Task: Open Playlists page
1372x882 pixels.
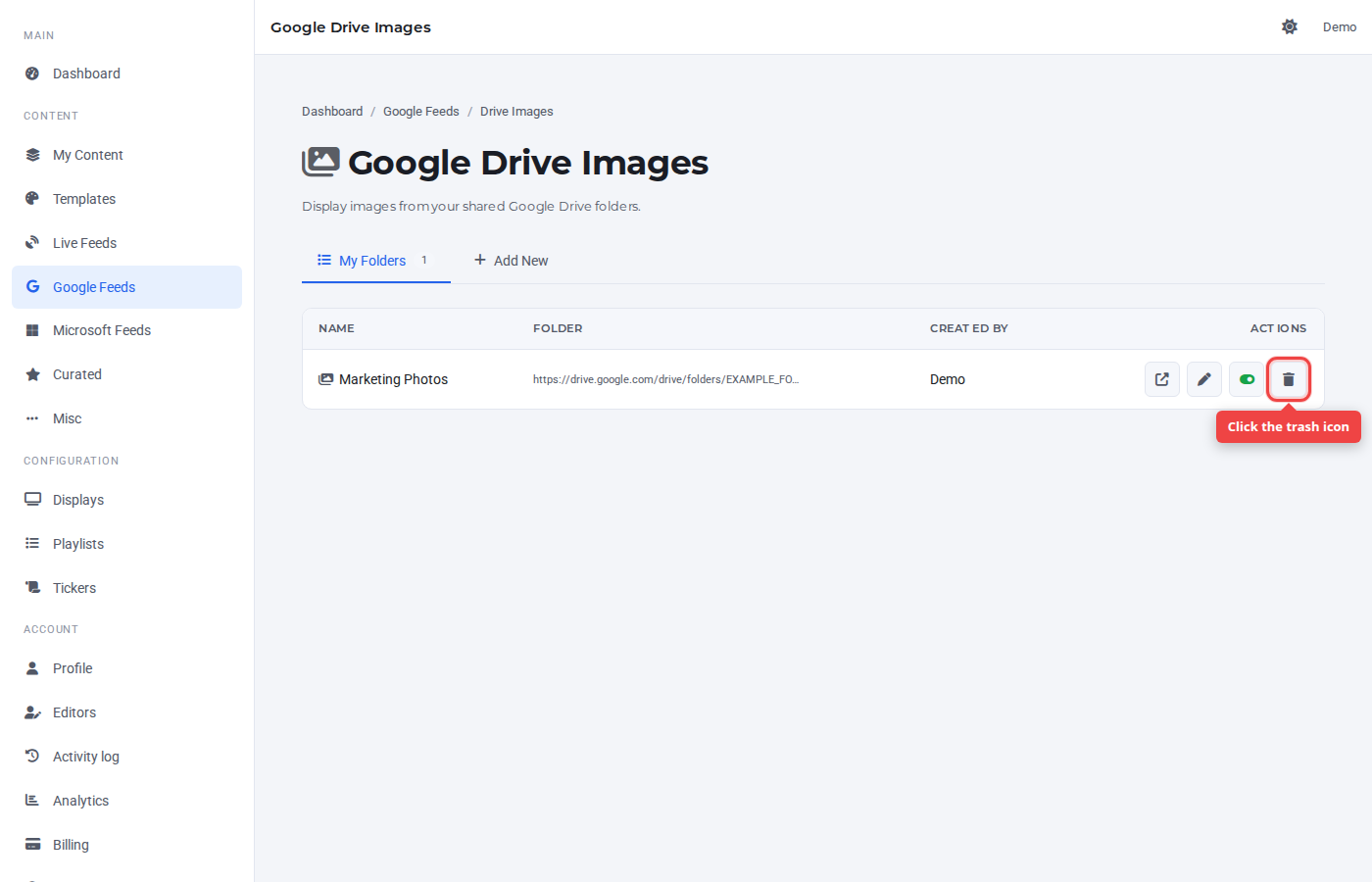Action: [126, 544]
